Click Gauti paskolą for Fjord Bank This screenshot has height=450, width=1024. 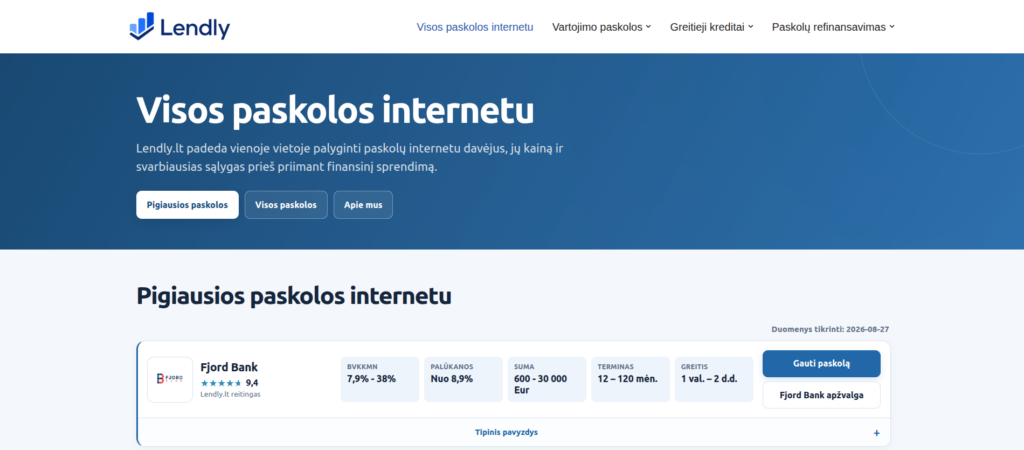[x=822, y=364]
